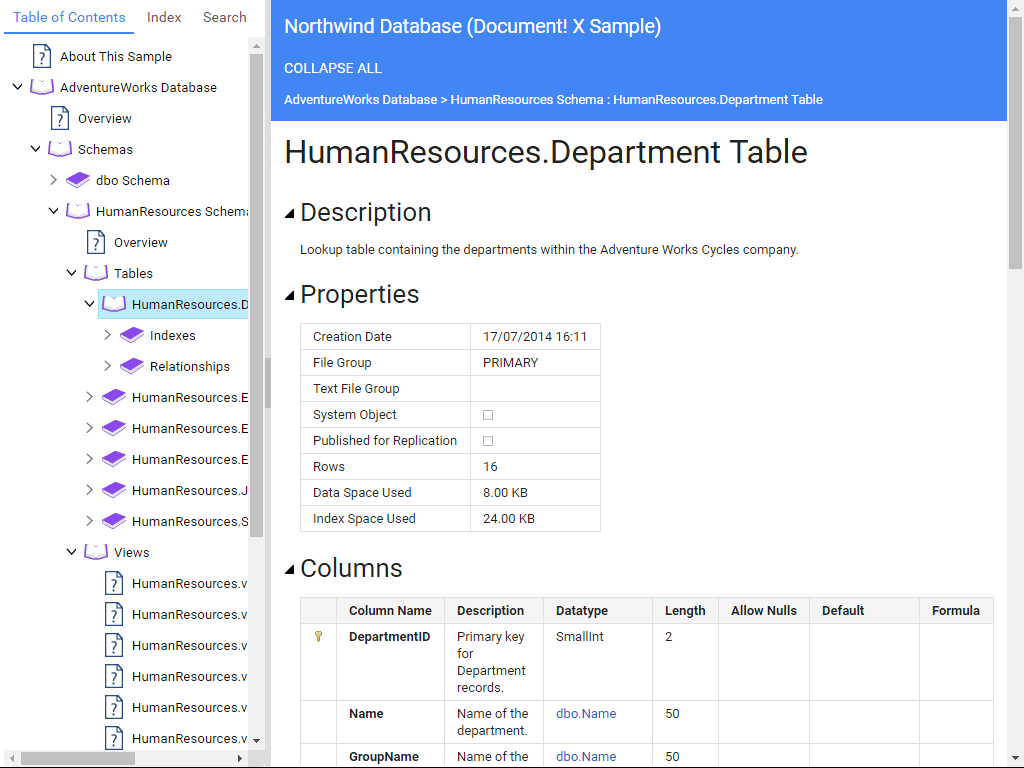
Task: Click the HumanResources.J closed book icon
Action: point(114,490)
